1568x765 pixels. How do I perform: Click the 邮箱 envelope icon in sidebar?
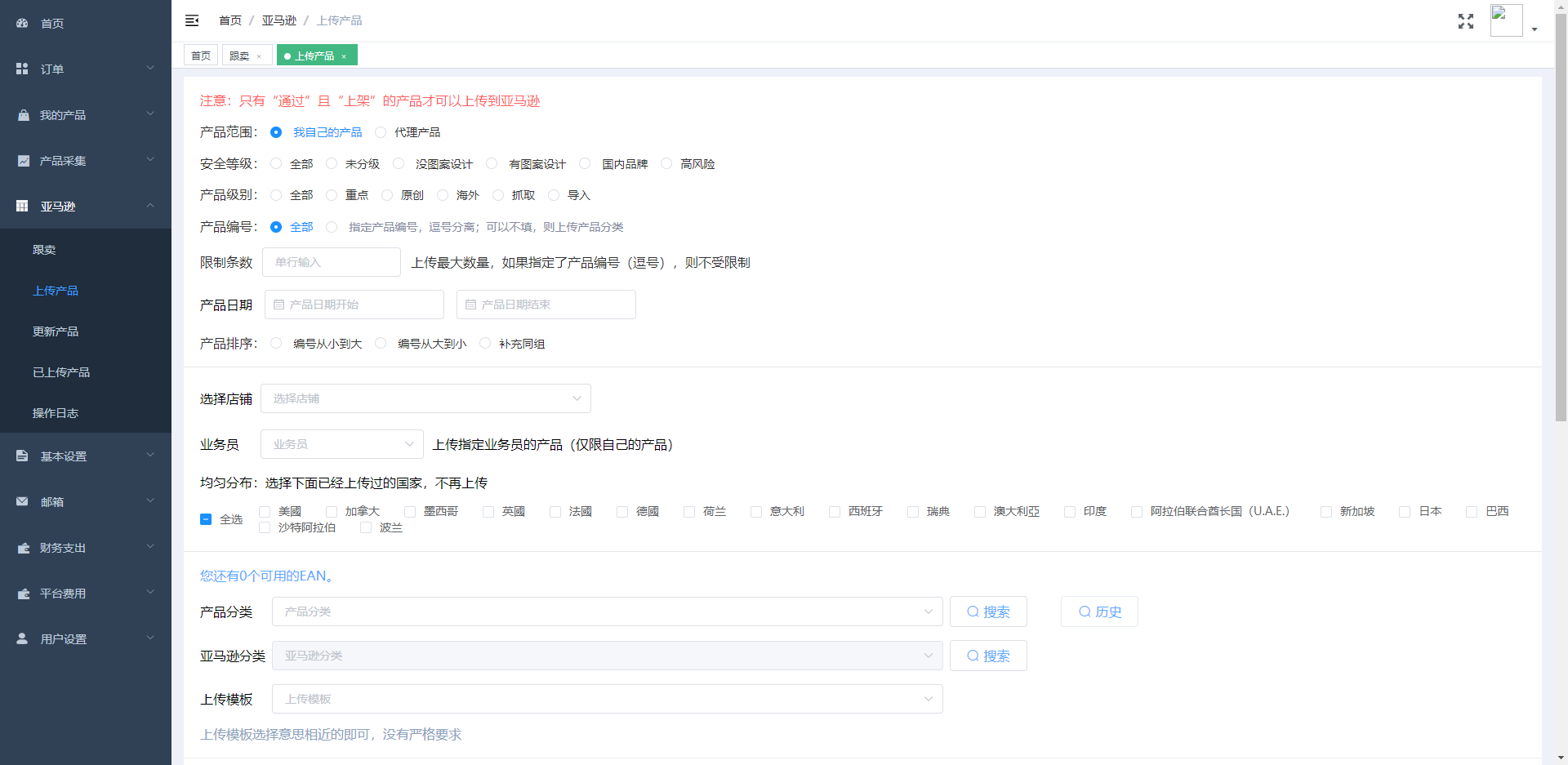(22, 501)
